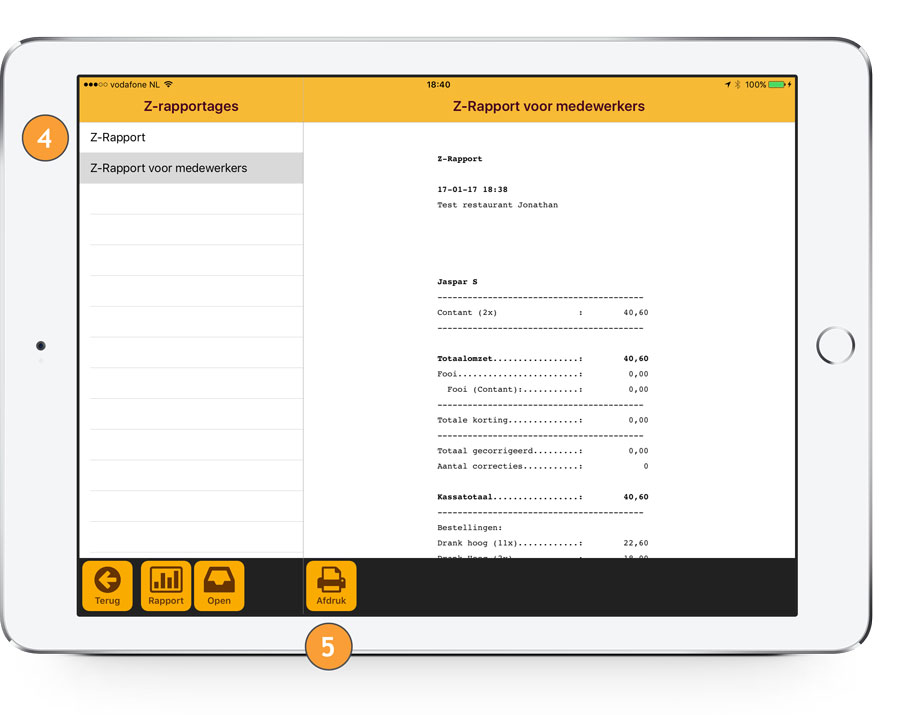Print report with the Afdruk printer icon
This screenshot has width=900, height=715.
coord(331,586)
